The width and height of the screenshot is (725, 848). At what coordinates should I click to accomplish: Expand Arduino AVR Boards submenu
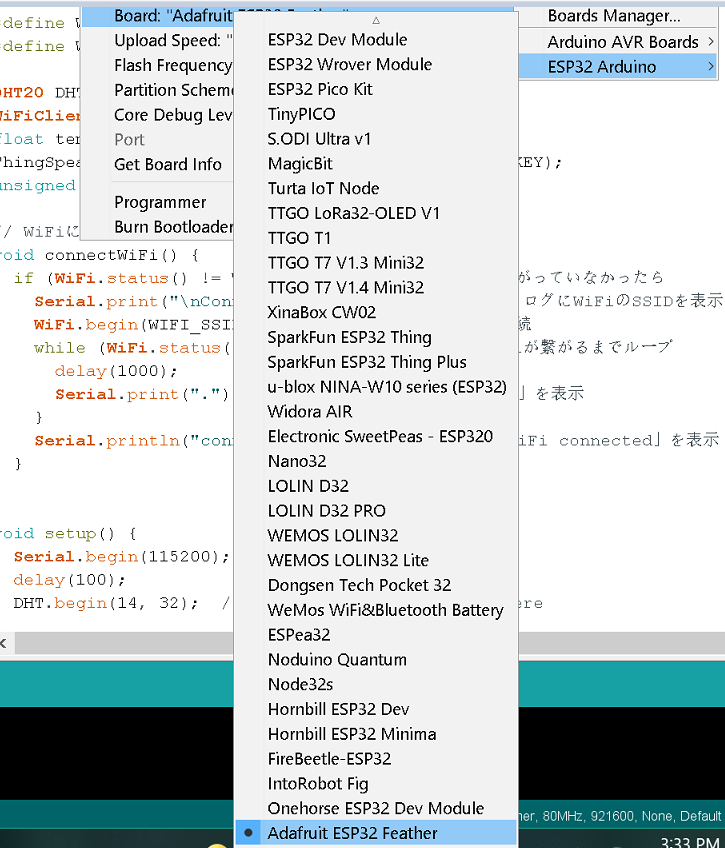(x=618, y=42)
